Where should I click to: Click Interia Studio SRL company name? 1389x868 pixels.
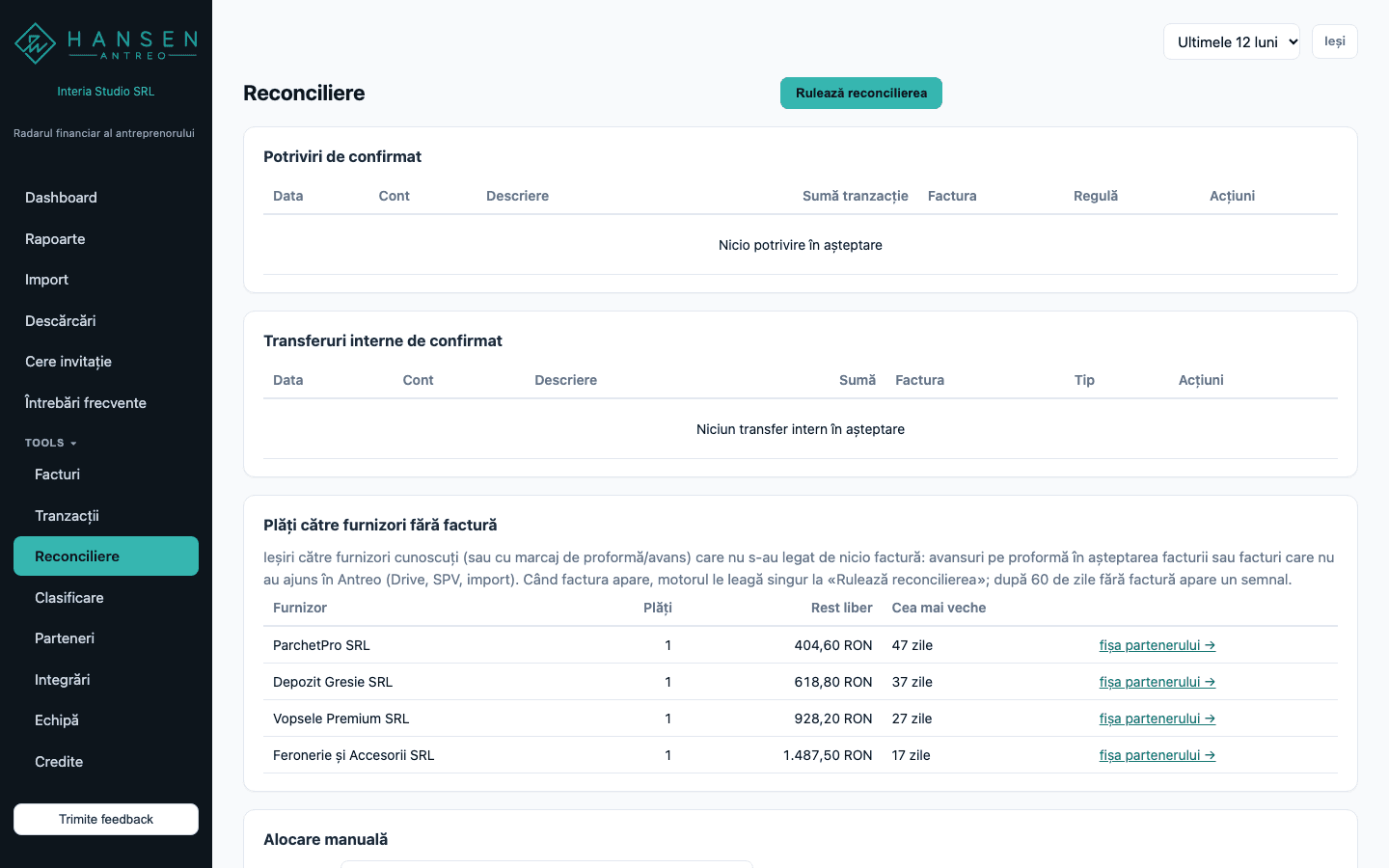[x=106, y=92]
